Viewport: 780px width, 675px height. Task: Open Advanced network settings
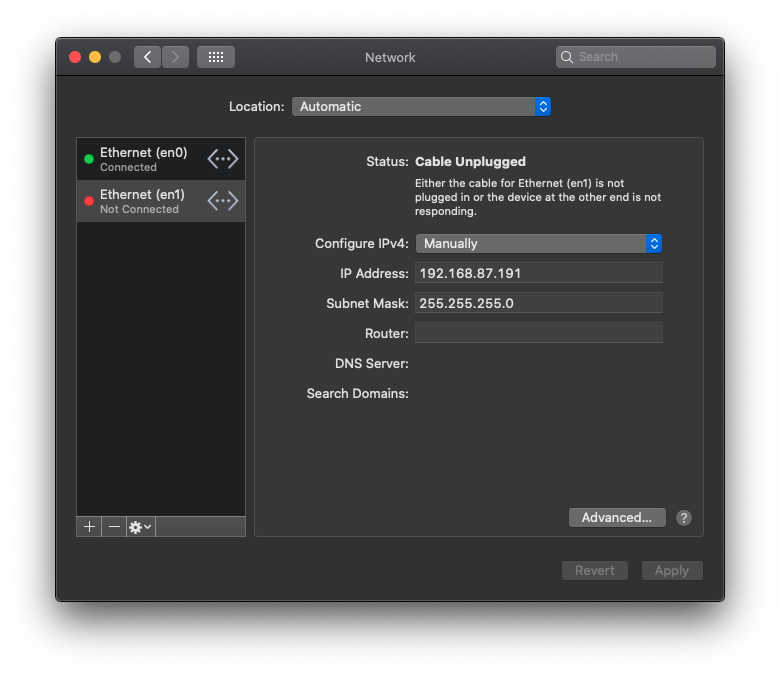click(x=617, y=517)
